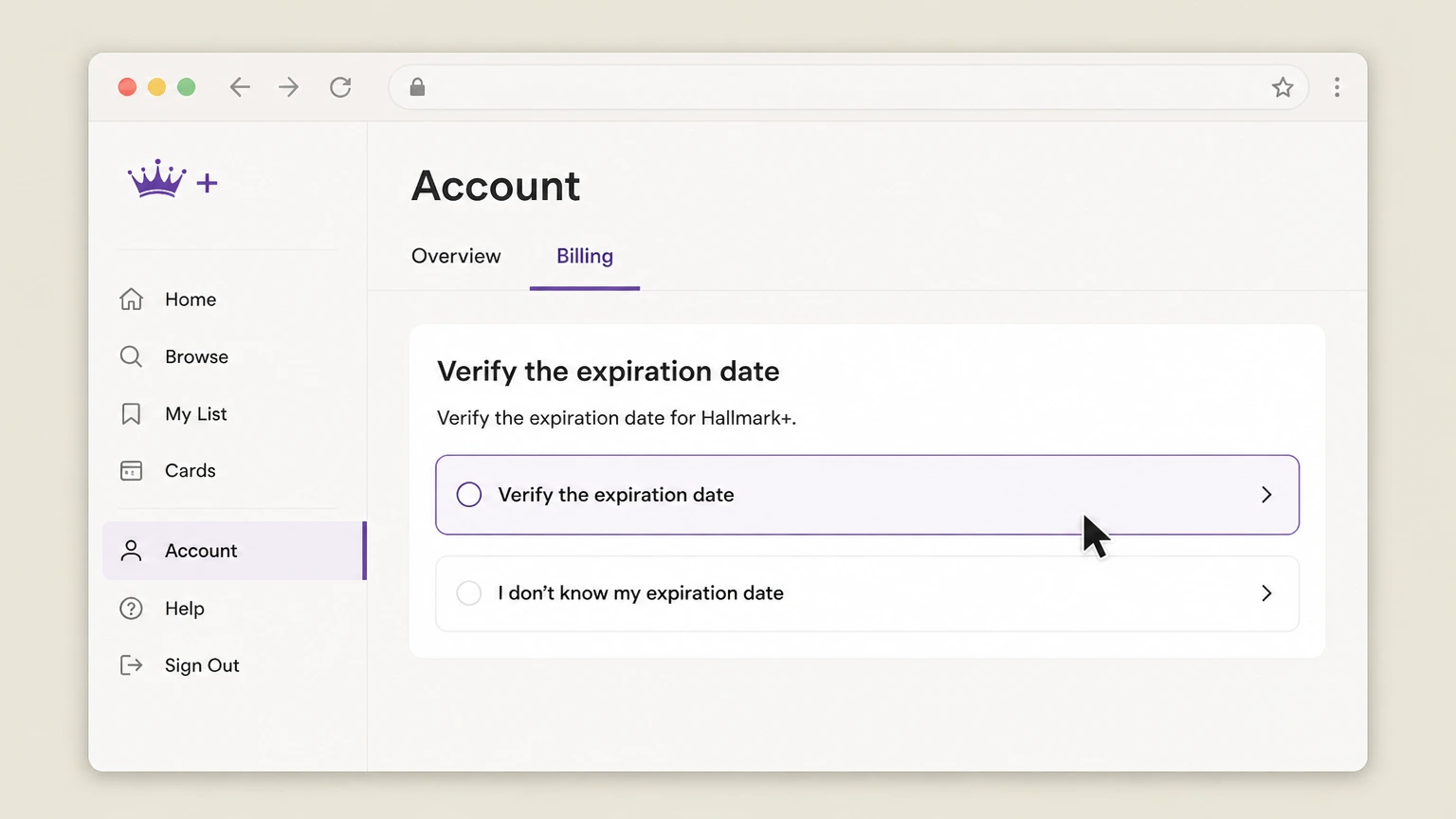Switch to the Overview tab
1456x819 pixels.
(456, 256)
